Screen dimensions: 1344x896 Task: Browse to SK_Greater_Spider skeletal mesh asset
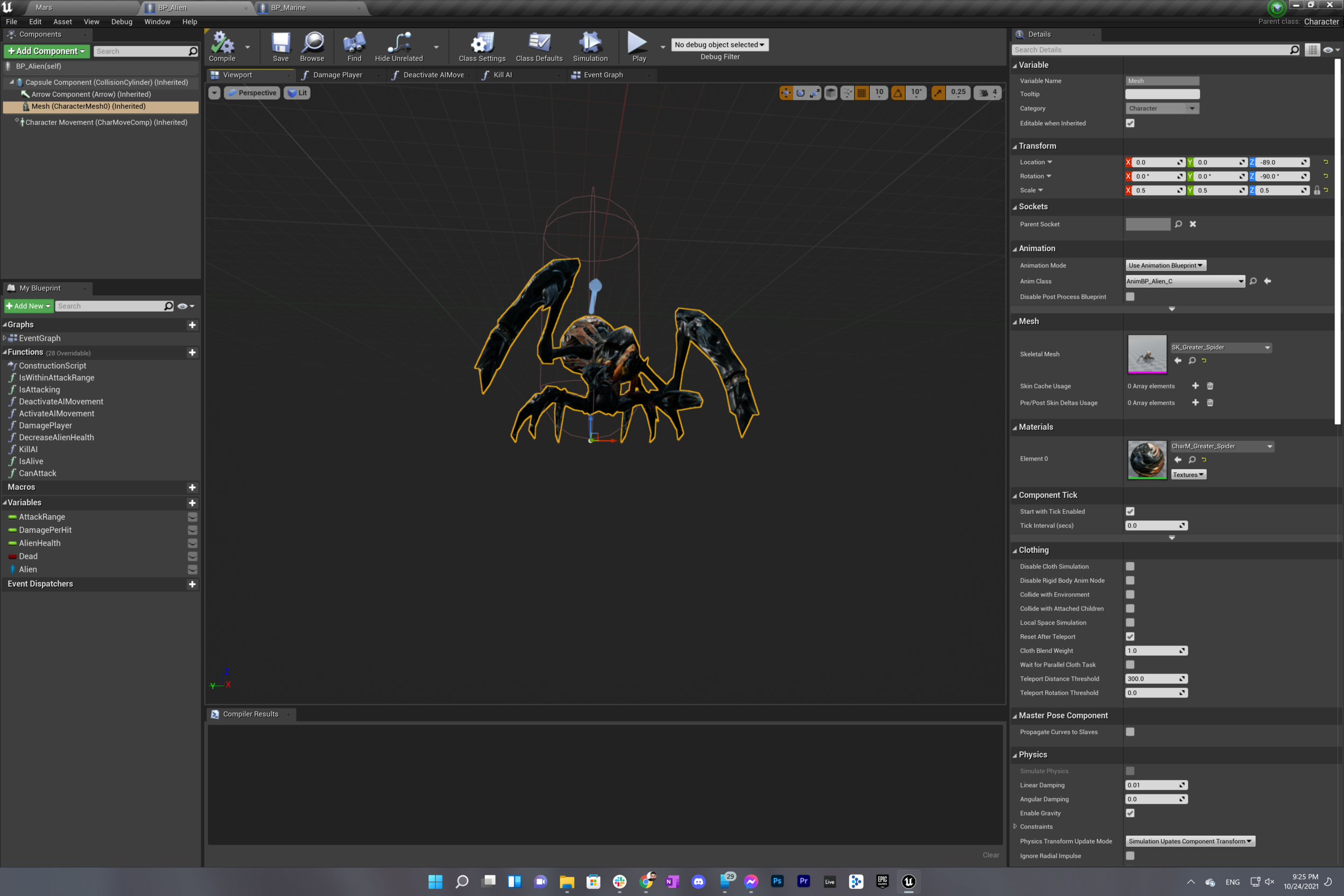(x=1192, y=361)
